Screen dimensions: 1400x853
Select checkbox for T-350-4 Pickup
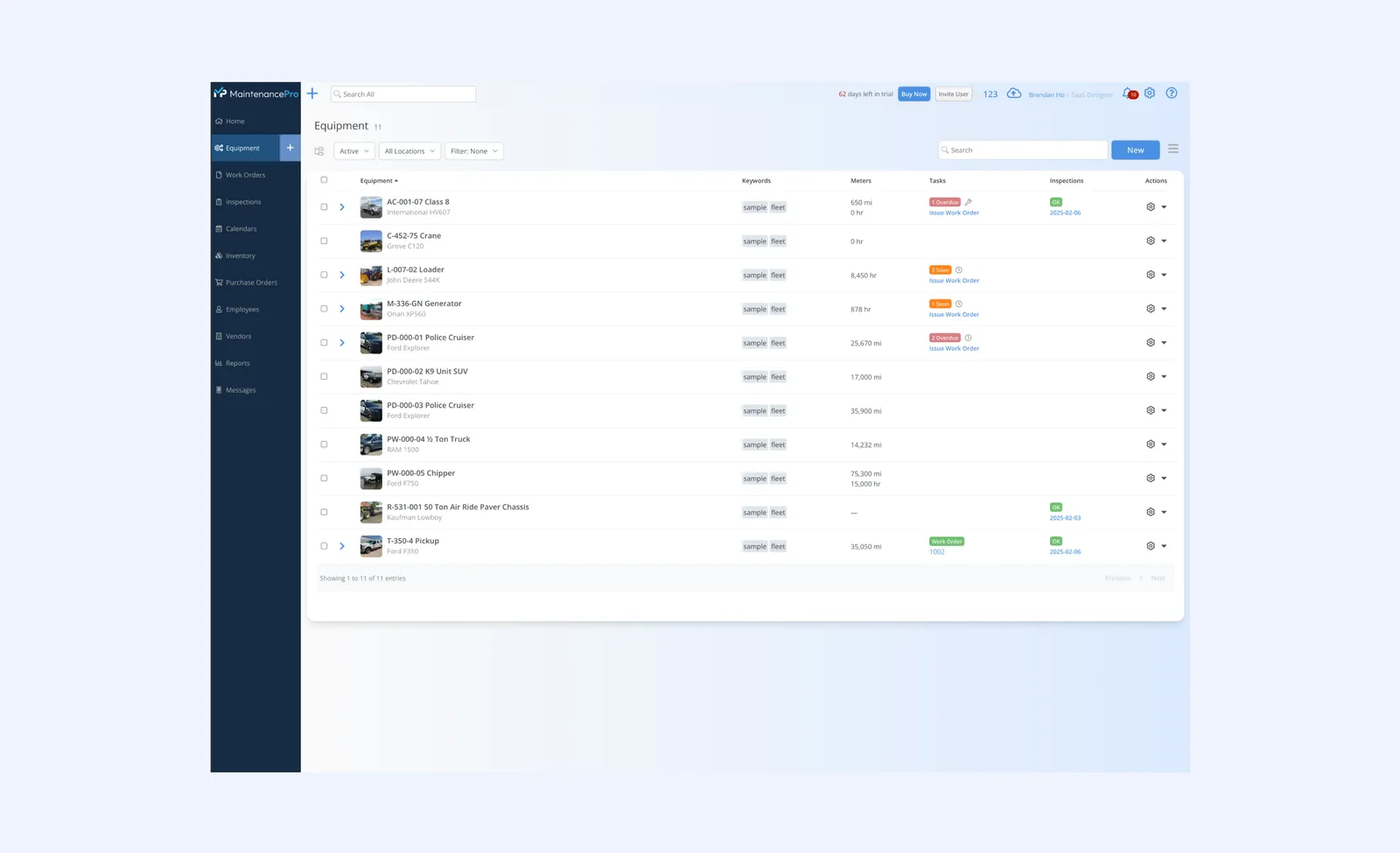click(324, 546)
